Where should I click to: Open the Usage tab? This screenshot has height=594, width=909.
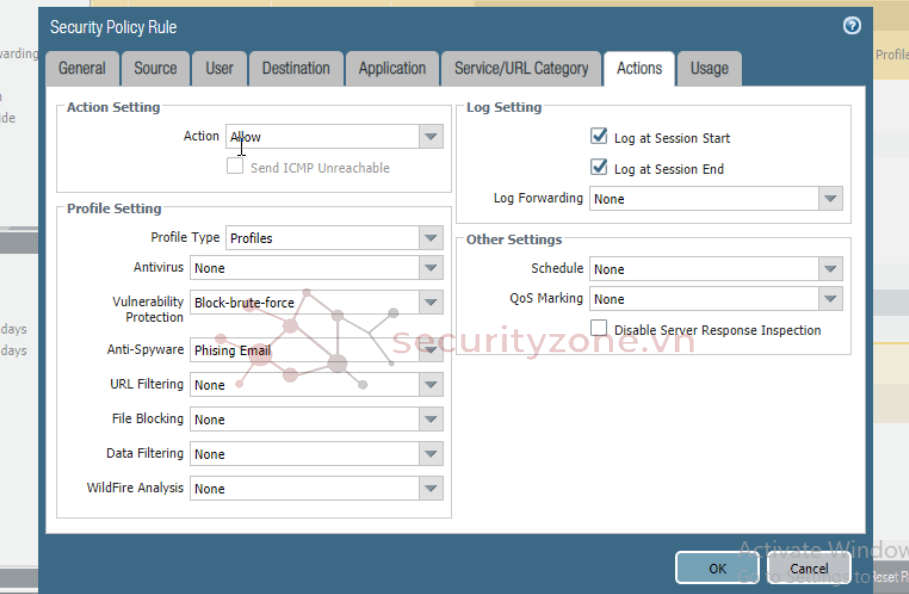pos(709,68)
